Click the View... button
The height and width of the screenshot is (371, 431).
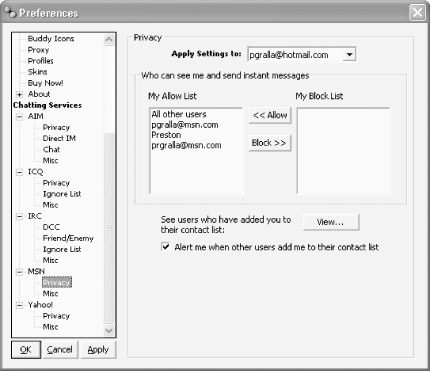coord(331,222)
